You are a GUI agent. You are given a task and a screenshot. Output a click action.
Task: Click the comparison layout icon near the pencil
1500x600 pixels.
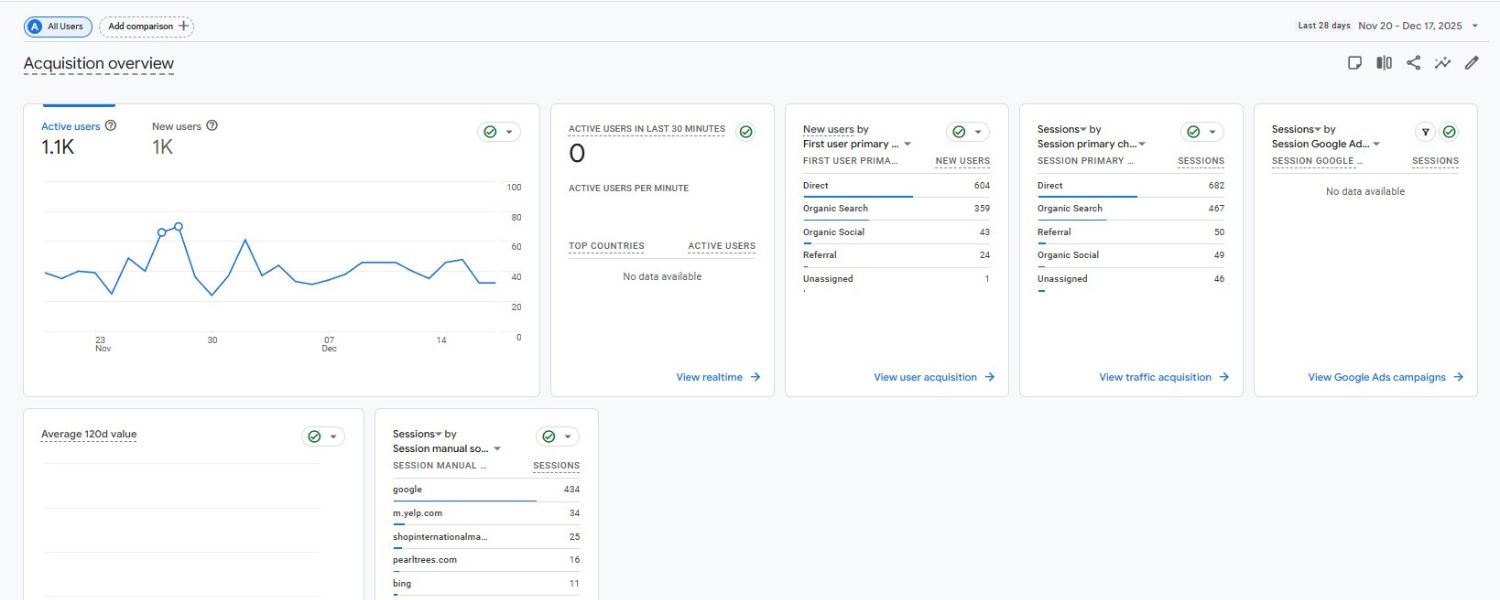1383,62
